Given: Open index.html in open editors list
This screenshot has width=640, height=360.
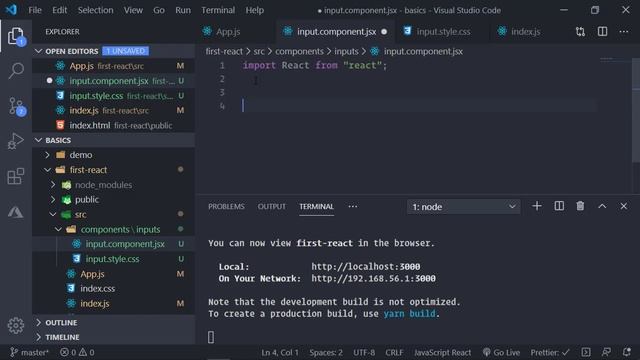Looking at the screenshot, I should (113, 125).
